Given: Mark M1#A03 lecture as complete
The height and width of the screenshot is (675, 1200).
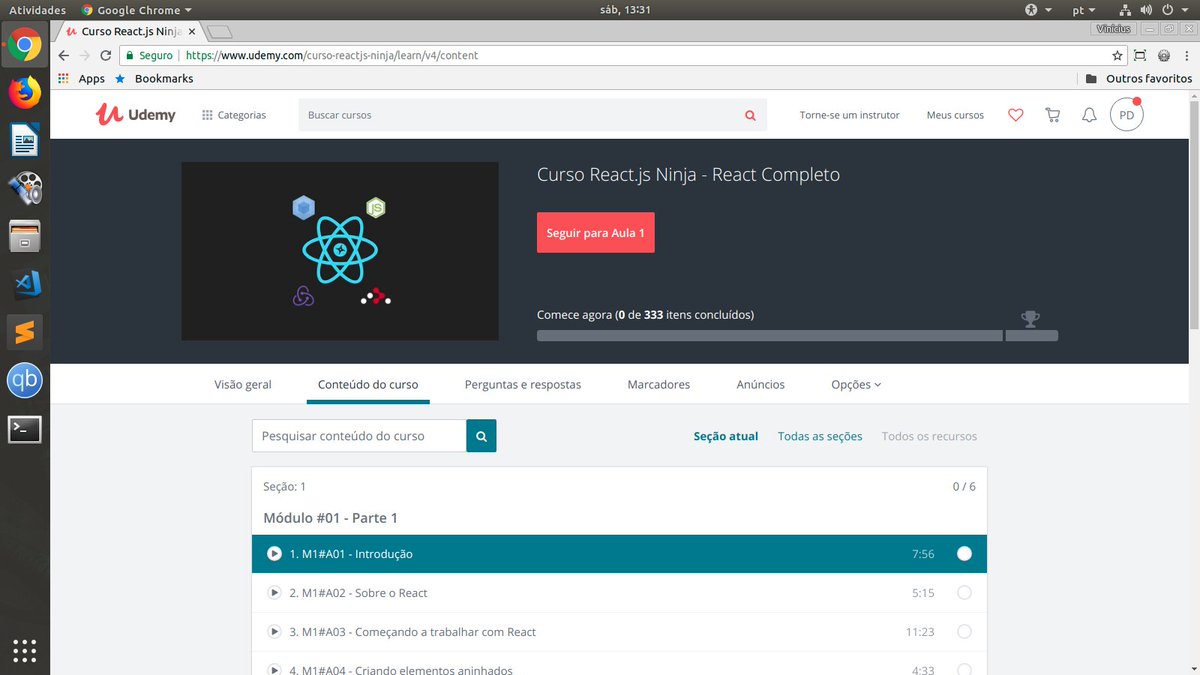Looking at the screenshot, I should tap(964, 632).
